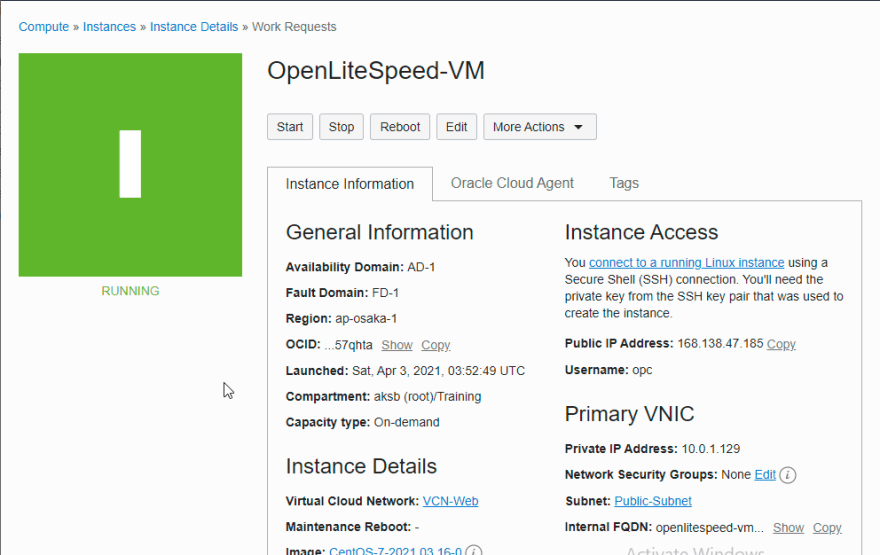Open the Tags tab
The image size is (880, 555).
click(x=624, y=183)
